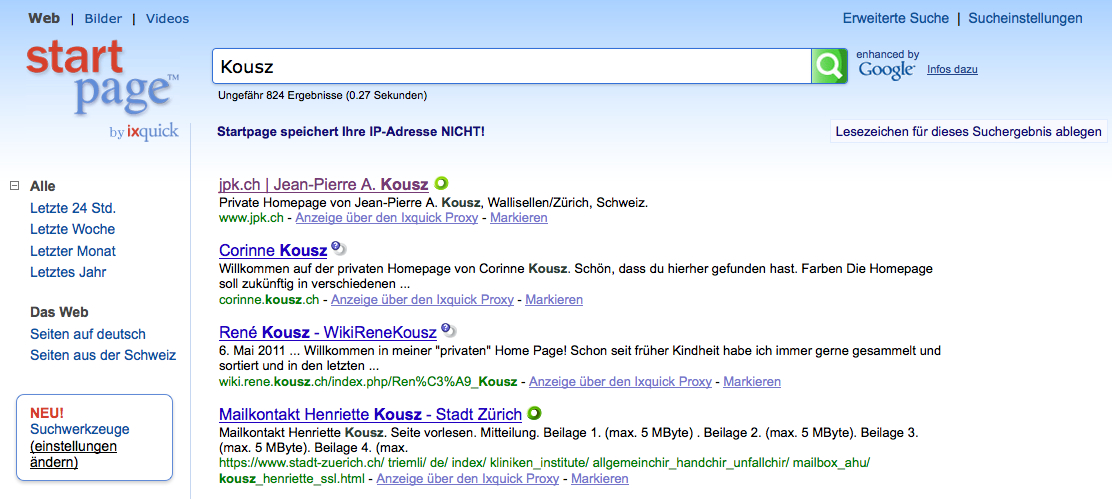
Task: Open corinne.kousz.ch via Ixquick Proxy
Action: (422, 299)
